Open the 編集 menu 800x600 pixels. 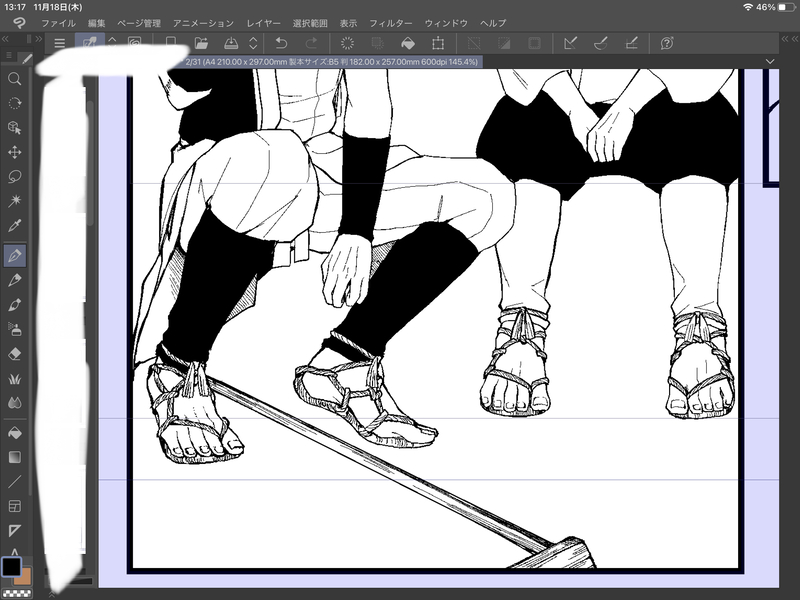tap(96, 23)
